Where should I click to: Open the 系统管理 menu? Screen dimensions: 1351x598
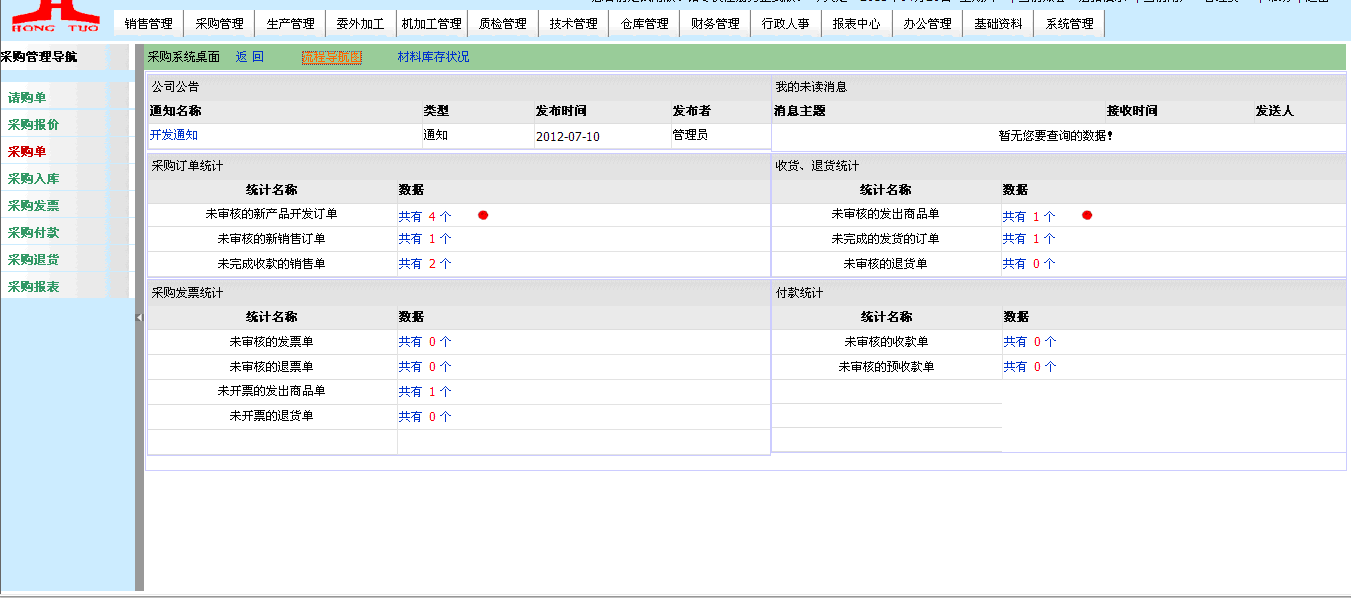1070,24
